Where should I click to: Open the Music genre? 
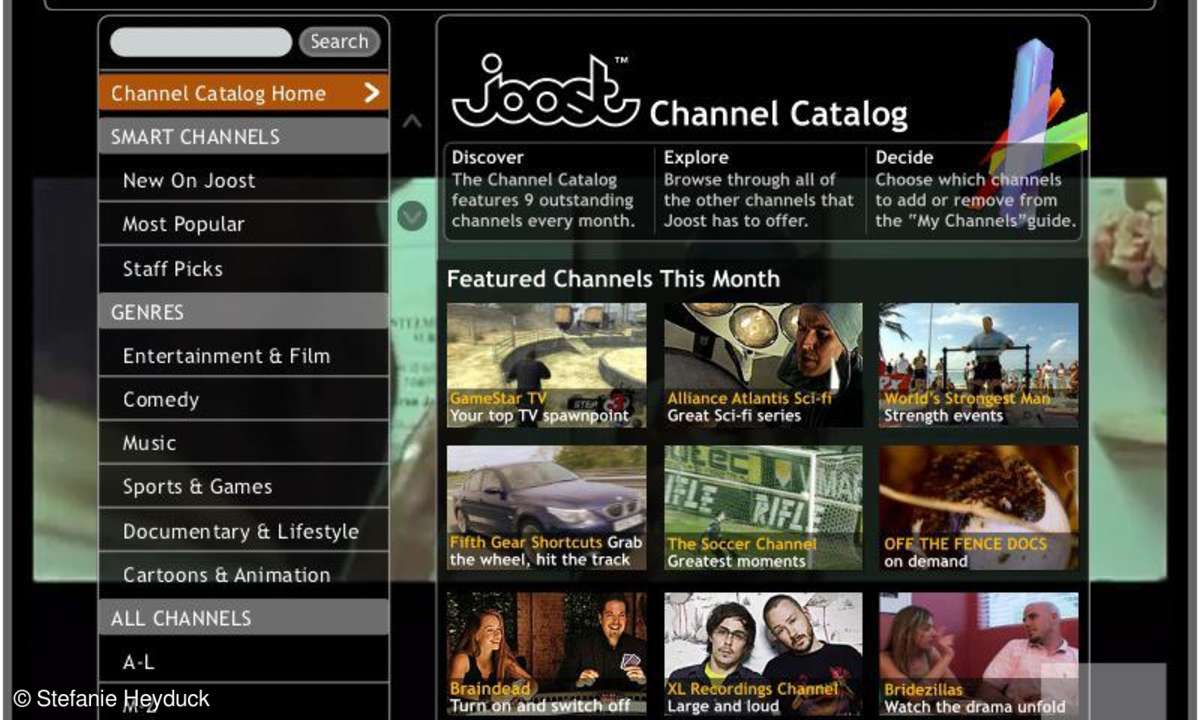(x=243, y=443)
